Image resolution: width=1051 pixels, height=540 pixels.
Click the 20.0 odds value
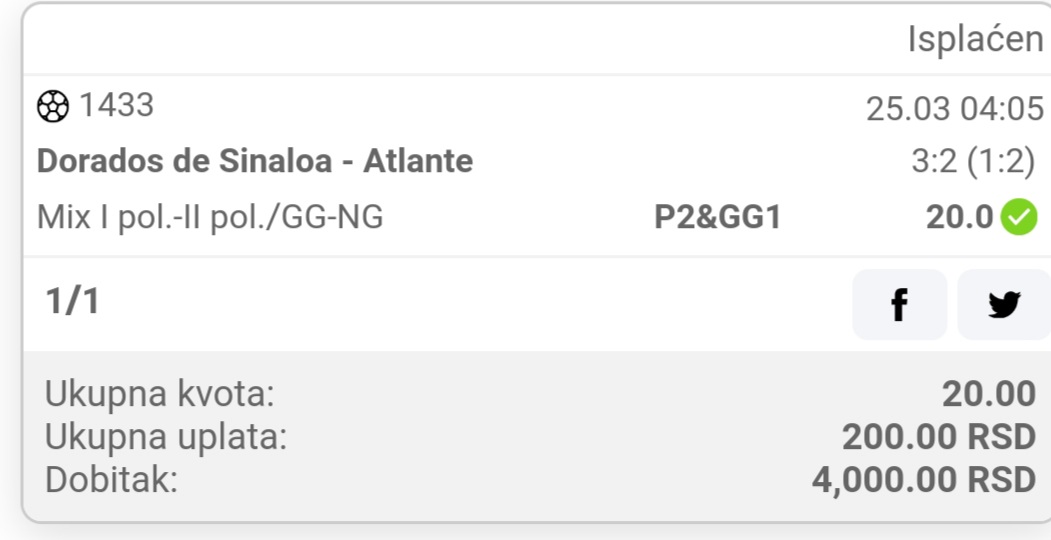coord(960,218)
